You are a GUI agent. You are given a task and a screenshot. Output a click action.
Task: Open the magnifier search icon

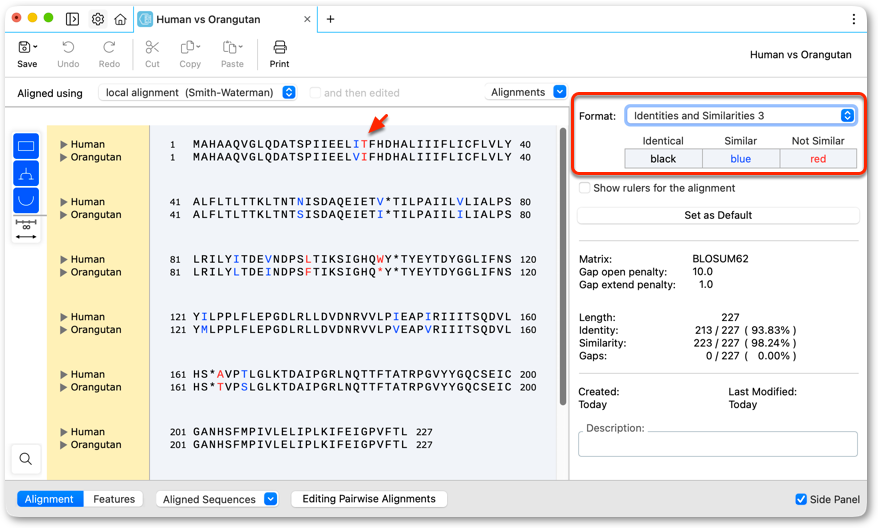pos(26,459)
